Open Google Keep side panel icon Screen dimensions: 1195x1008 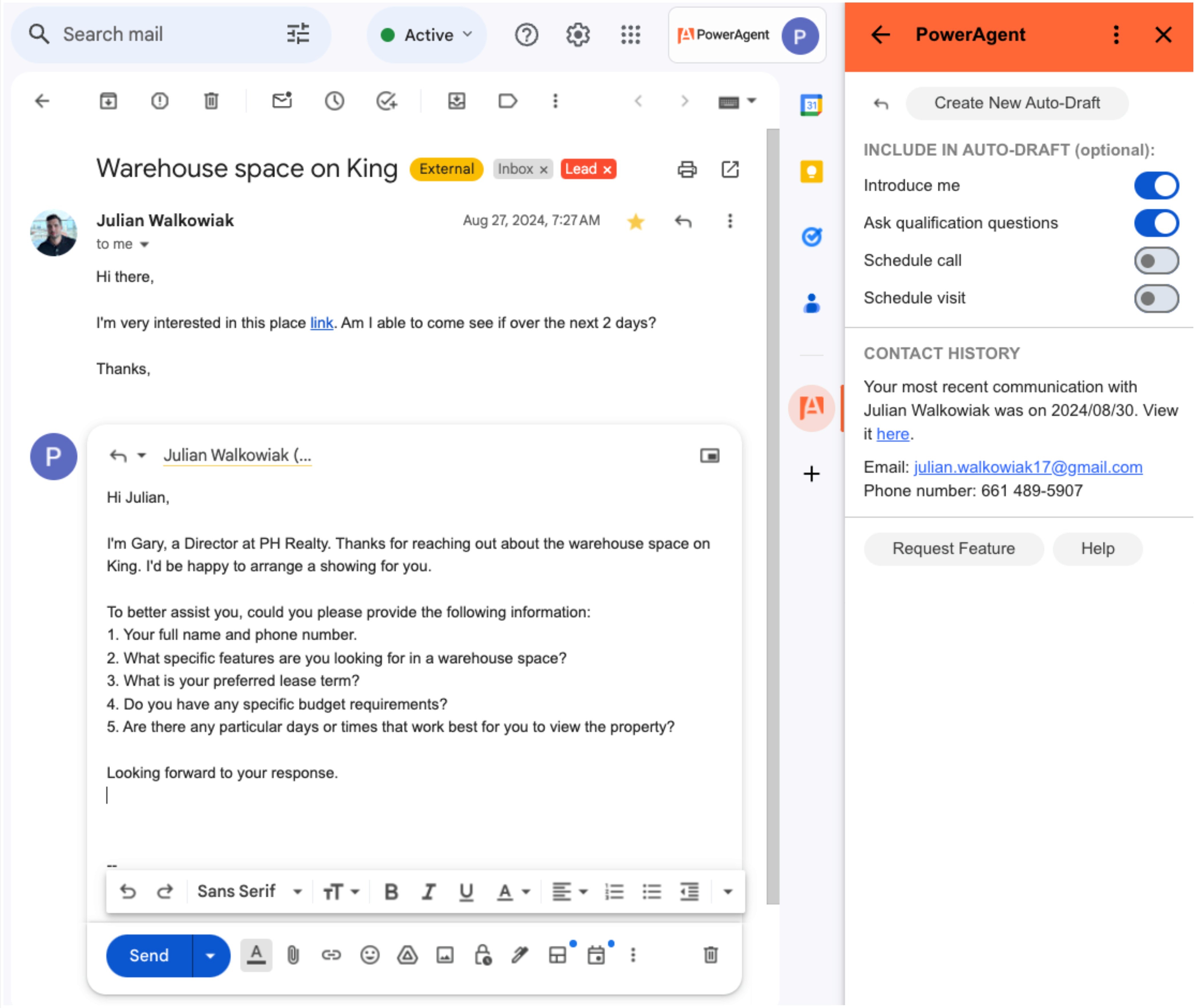[811, 171]
